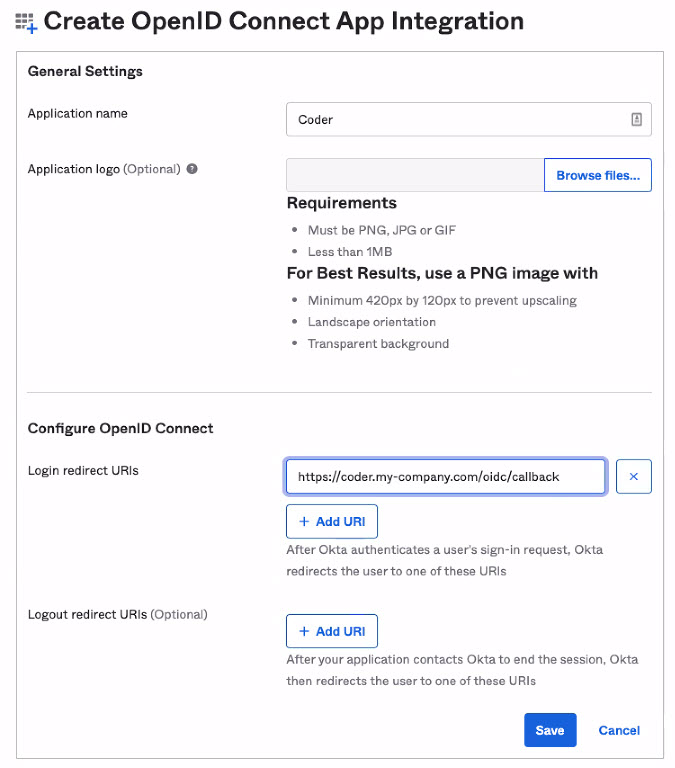Click the password manager icon in Application name
Image resolution: width=675 pixels, height=768 pixels.
636,119
